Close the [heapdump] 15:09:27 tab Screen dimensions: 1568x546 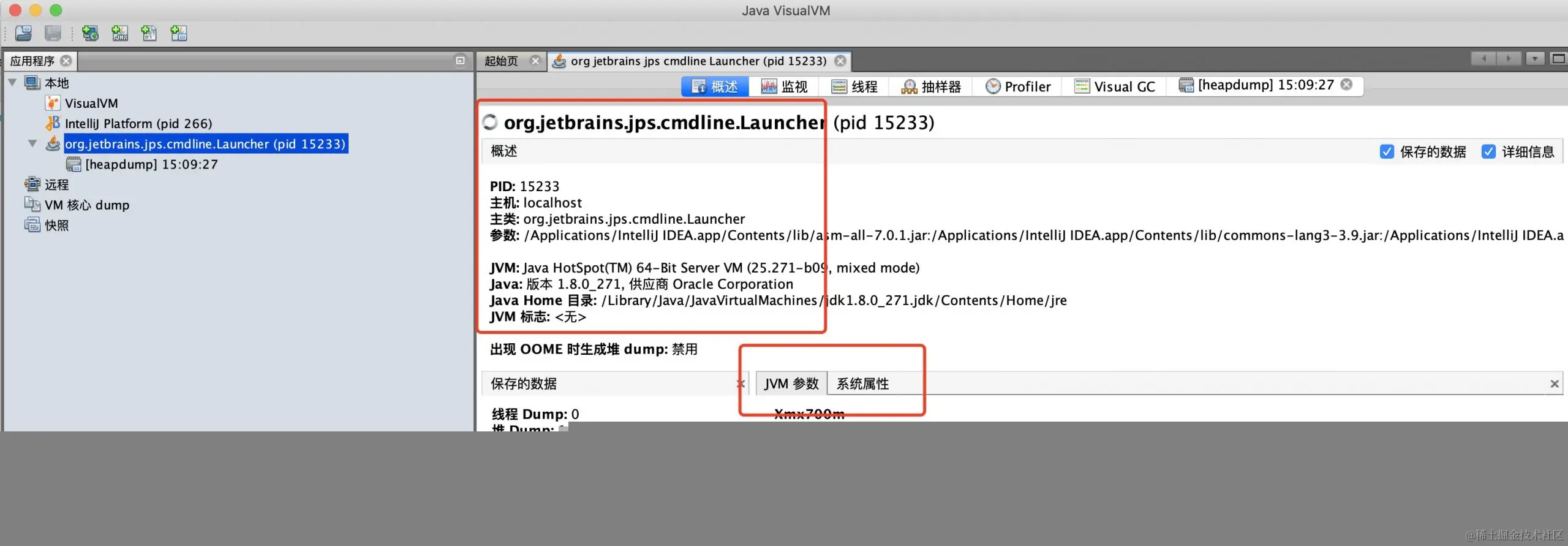[1346, 85]
